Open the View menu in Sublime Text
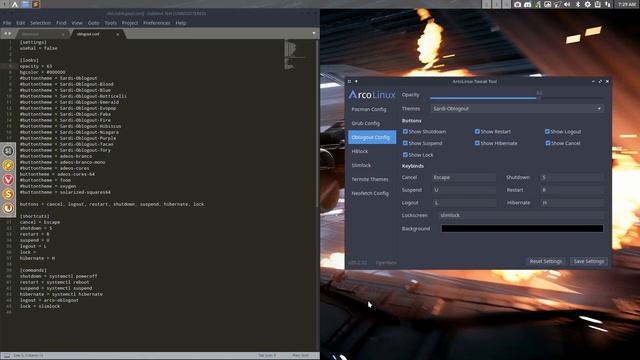 (x=77, y=23)
